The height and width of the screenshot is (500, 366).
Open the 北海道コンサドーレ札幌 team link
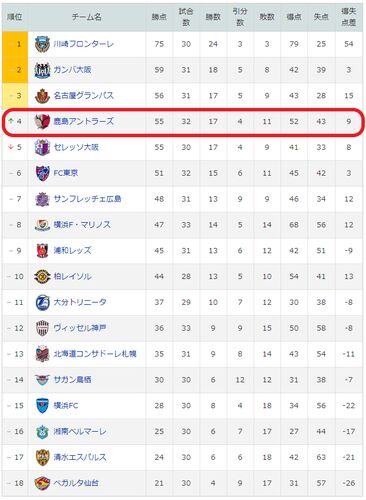pyautogui.click(x=95, y=354)
